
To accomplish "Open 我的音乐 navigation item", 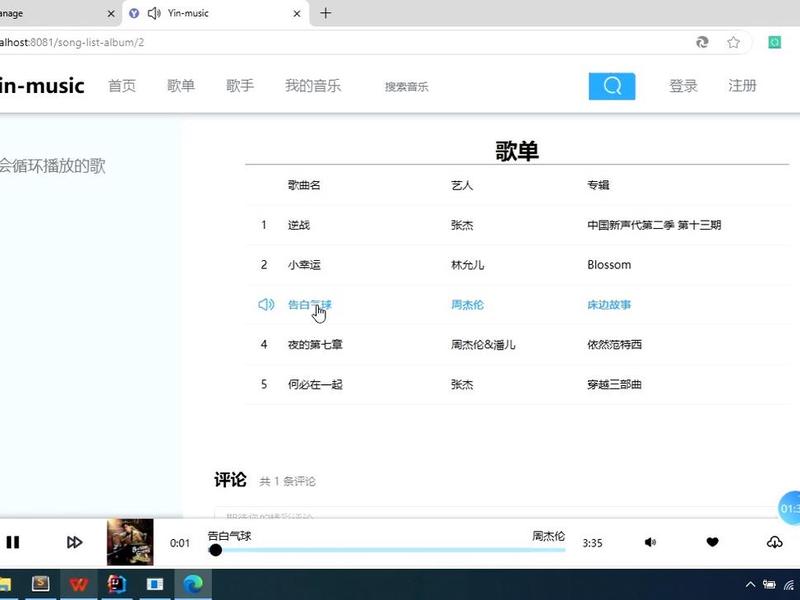I will [313, 86].
